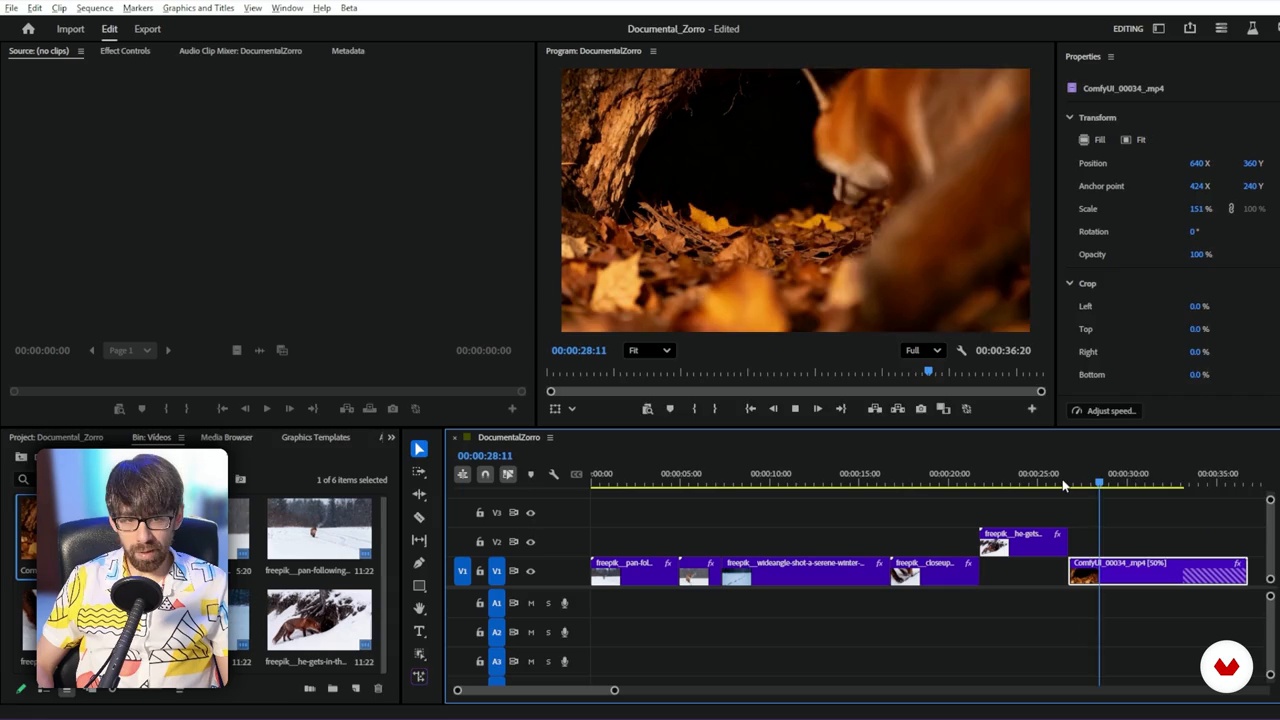Collapse the Transform section
The width and height of the screenshot is (1280, 720).
coord(1070,117)
